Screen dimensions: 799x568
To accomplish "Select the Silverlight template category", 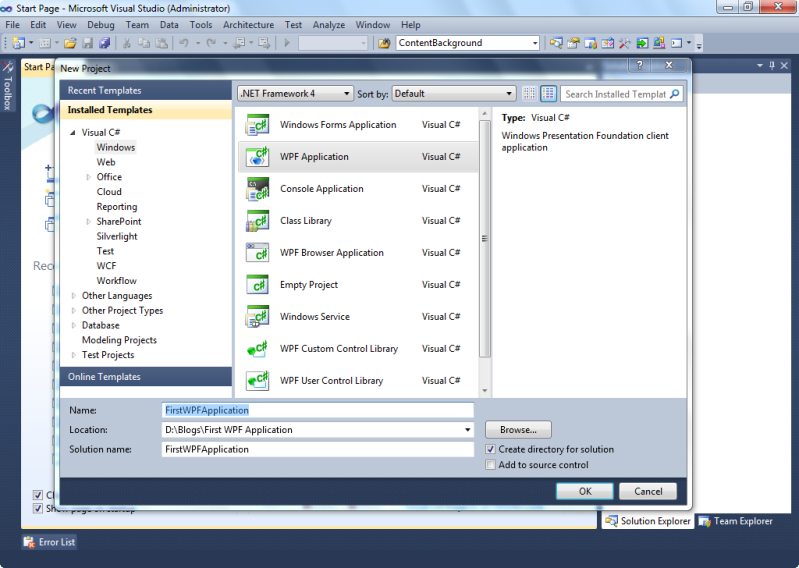I will click(117, 236).
